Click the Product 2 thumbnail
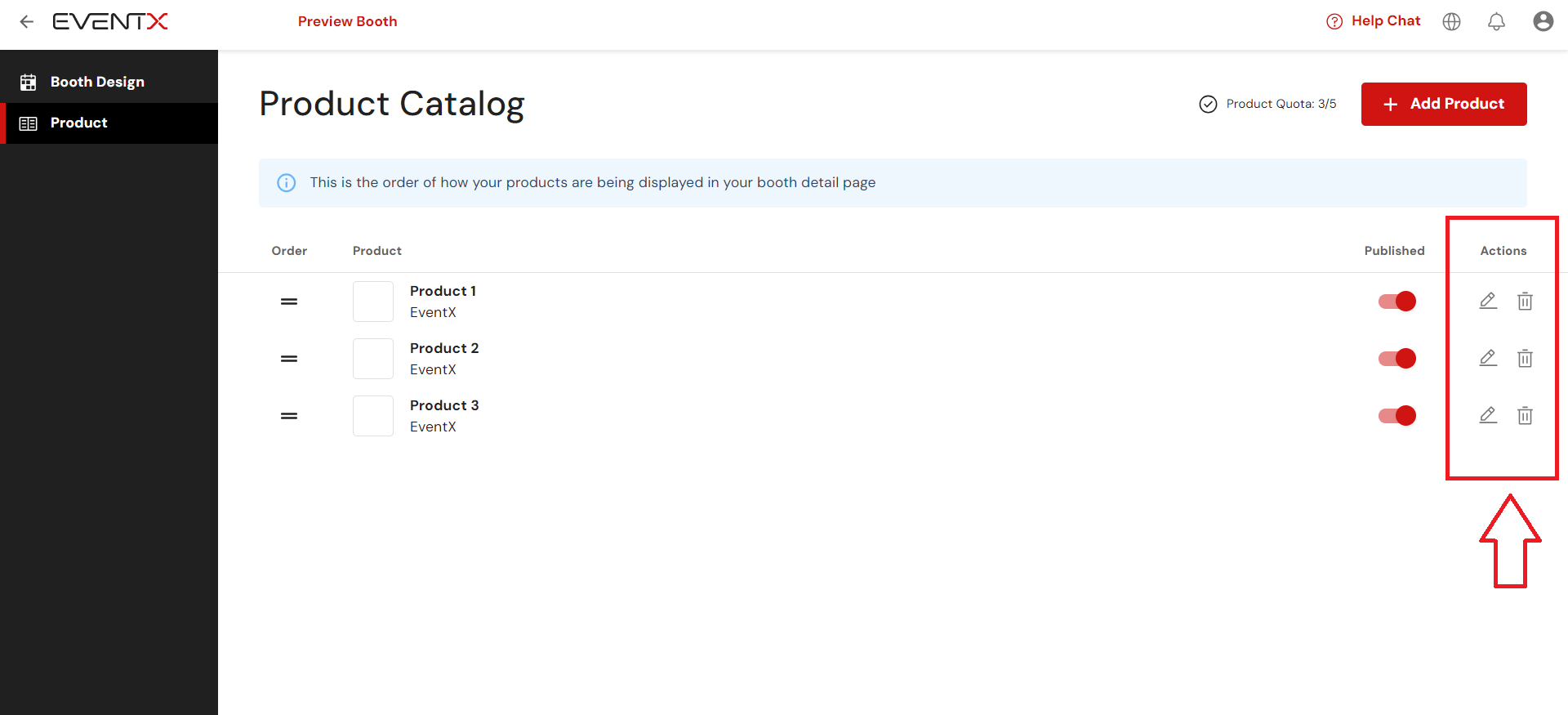1568x715 pixels. [373, 359]
